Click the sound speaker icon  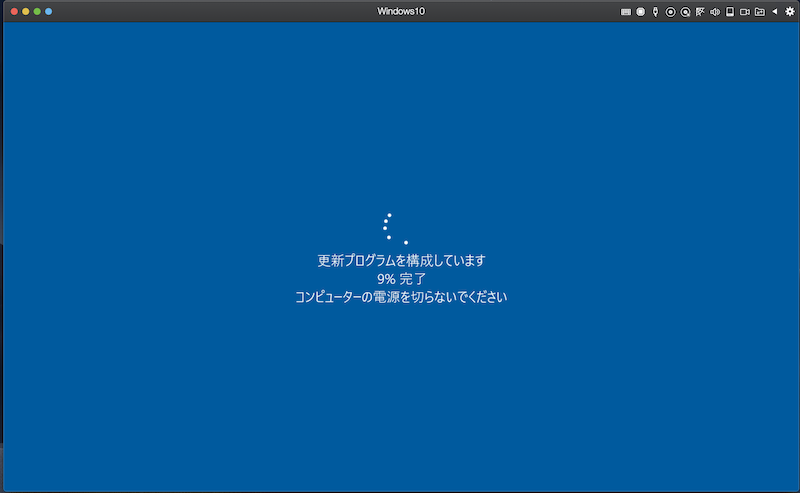pyautogui.click(x=715, y=11)
